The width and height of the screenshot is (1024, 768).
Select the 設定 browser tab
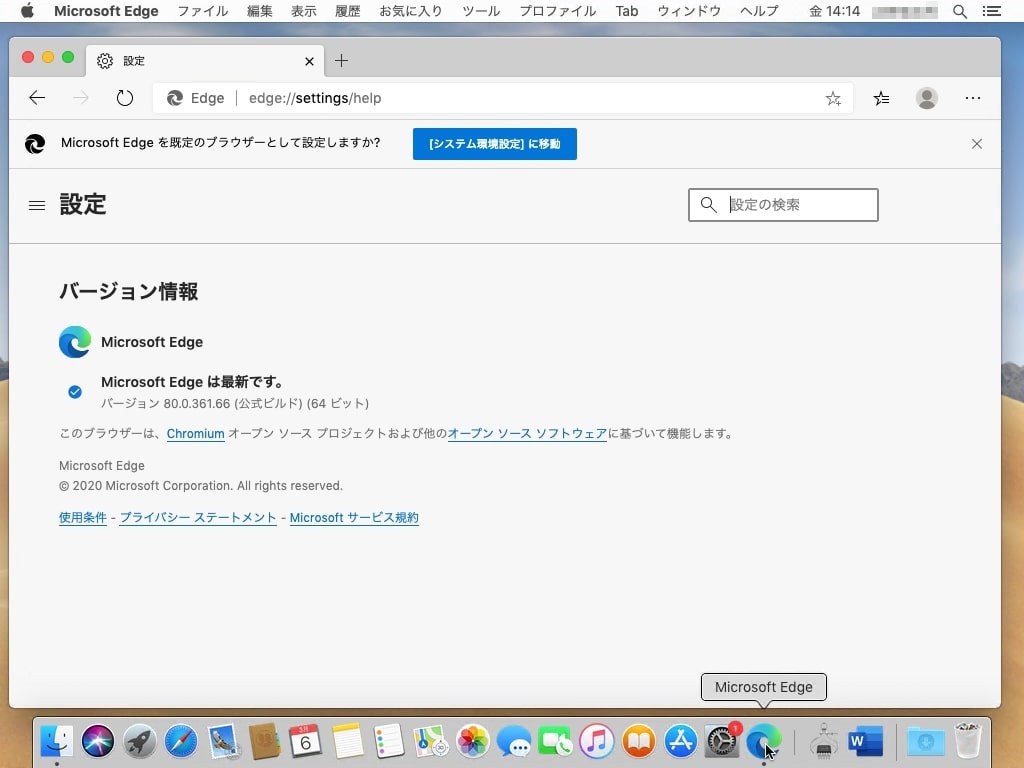[x=204, y=61]
